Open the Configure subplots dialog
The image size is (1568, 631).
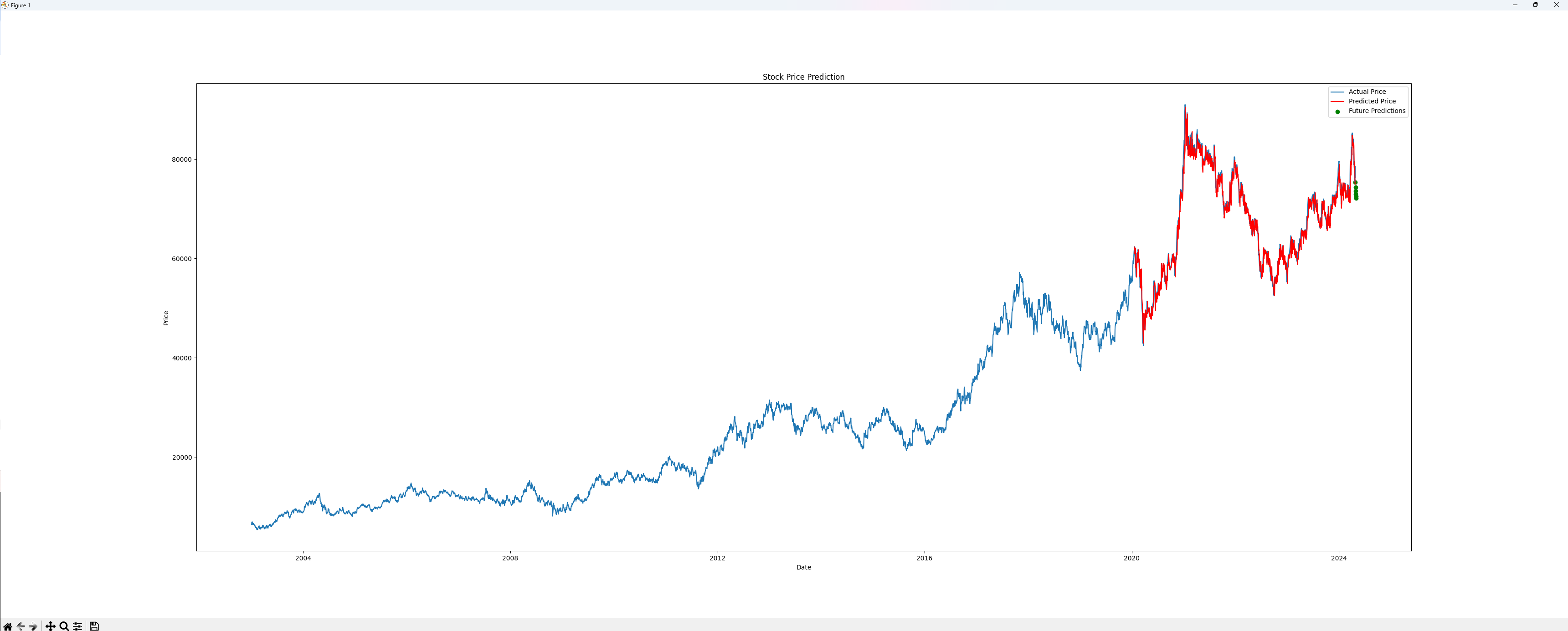tap(77, 626)
